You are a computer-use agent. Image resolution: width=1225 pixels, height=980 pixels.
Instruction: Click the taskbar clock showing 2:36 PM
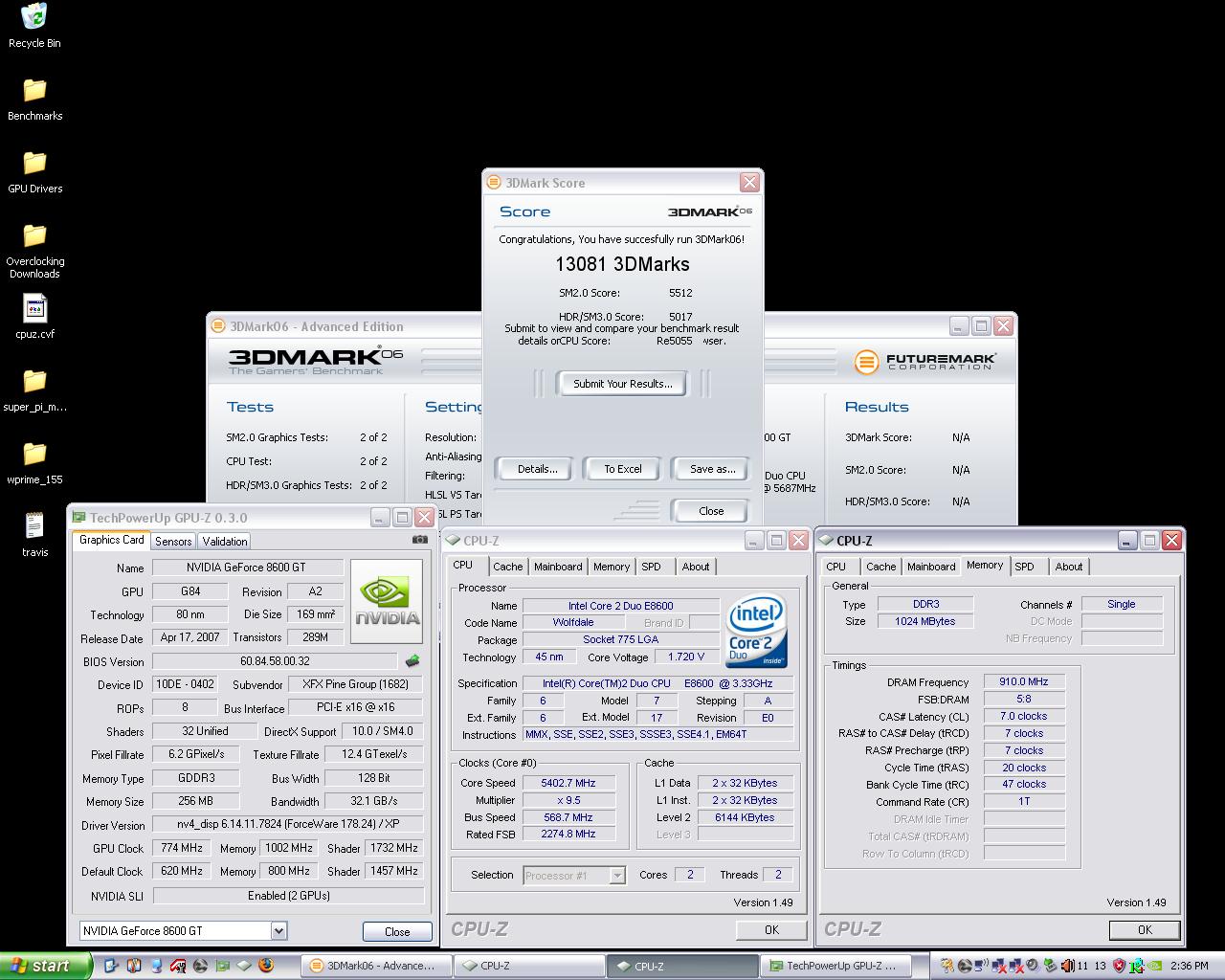coord(1189,966)
